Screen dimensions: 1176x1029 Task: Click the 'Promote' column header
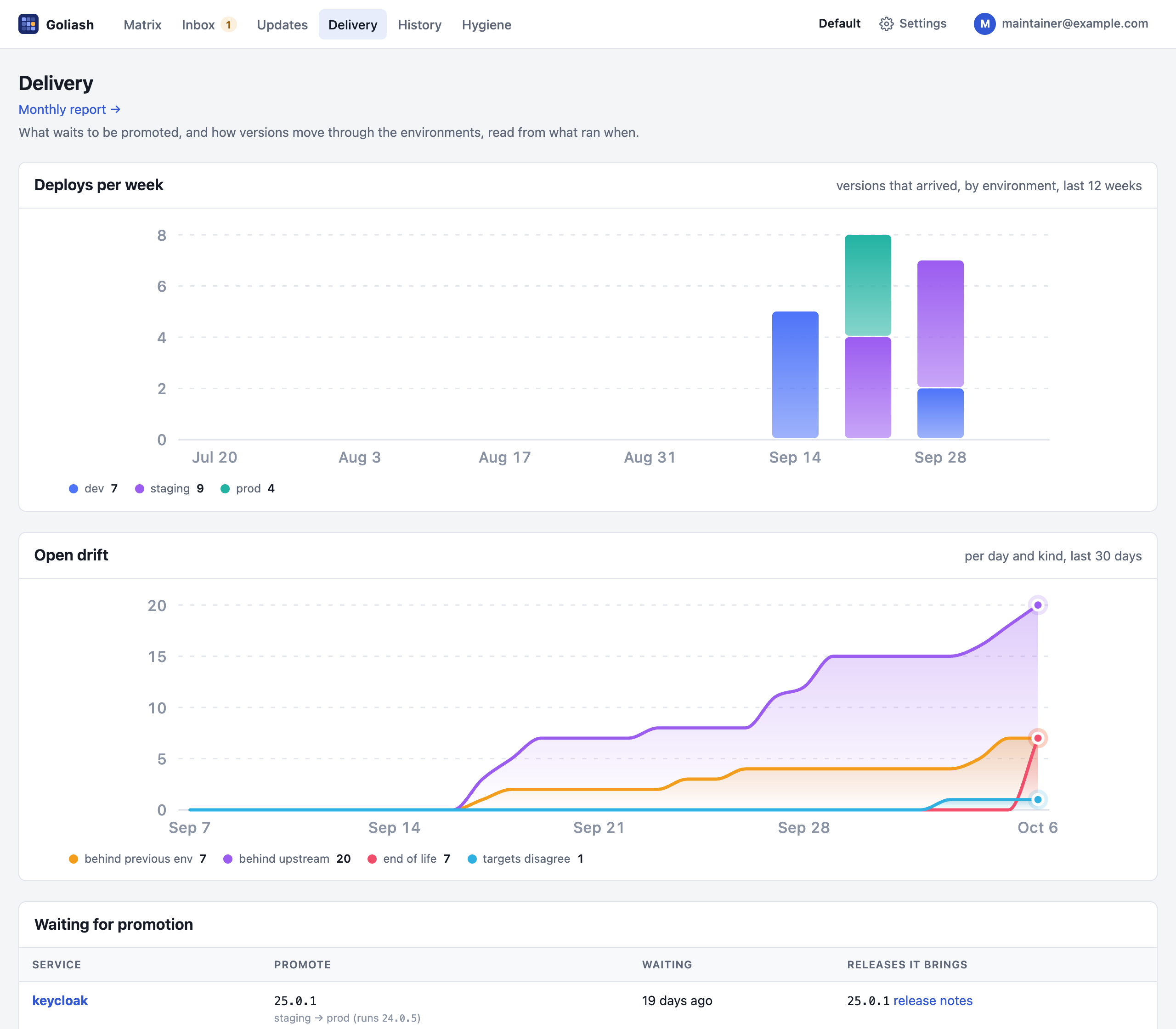point(302,965)
